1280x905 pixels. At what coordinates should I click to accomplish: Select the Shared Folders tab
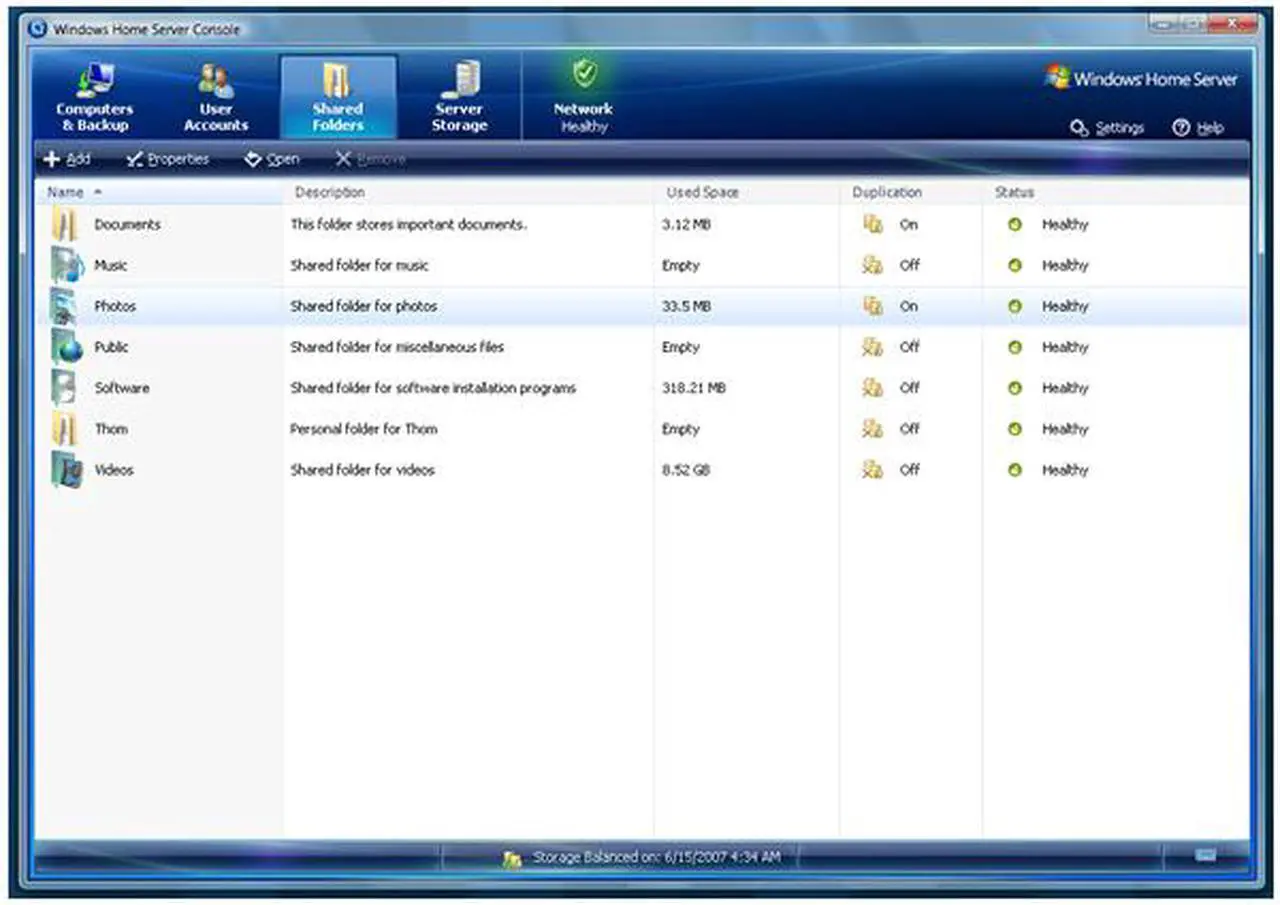pos(338,97)
